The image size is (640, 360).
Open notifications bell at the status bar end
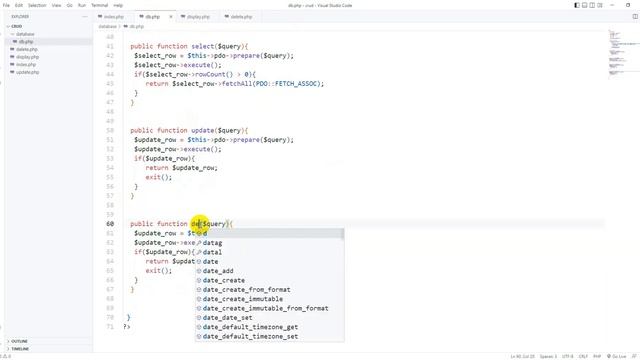634,356
